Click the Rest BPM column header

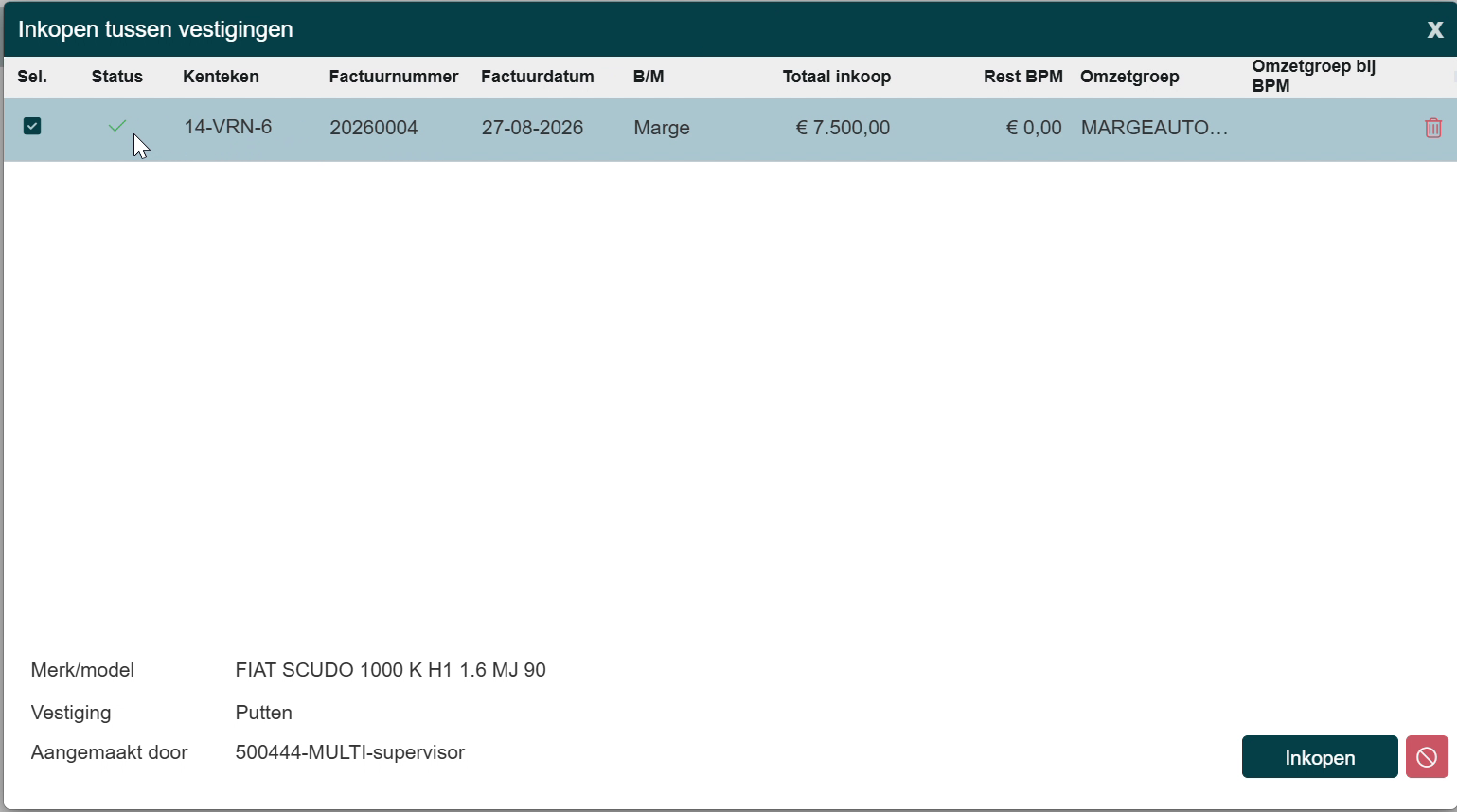tap(1023, 77)
